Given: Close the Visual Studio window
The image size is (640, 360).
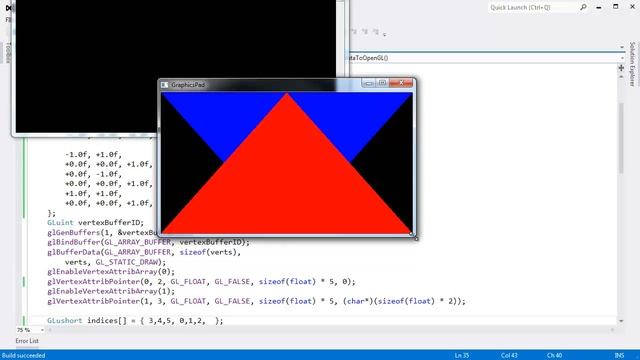Looking at the screenshot, I should click(632, 7).
